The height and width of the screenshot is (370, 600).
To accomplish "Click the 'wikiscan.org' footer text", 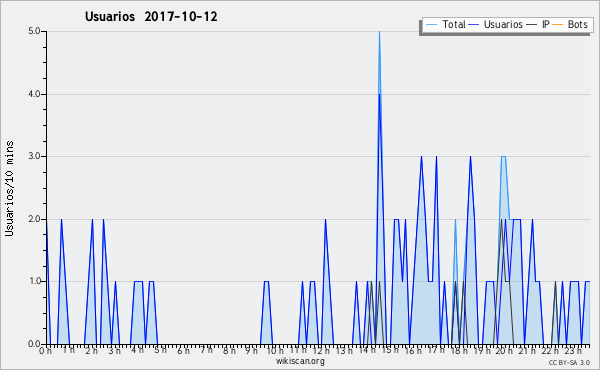I will pos(300,361).
